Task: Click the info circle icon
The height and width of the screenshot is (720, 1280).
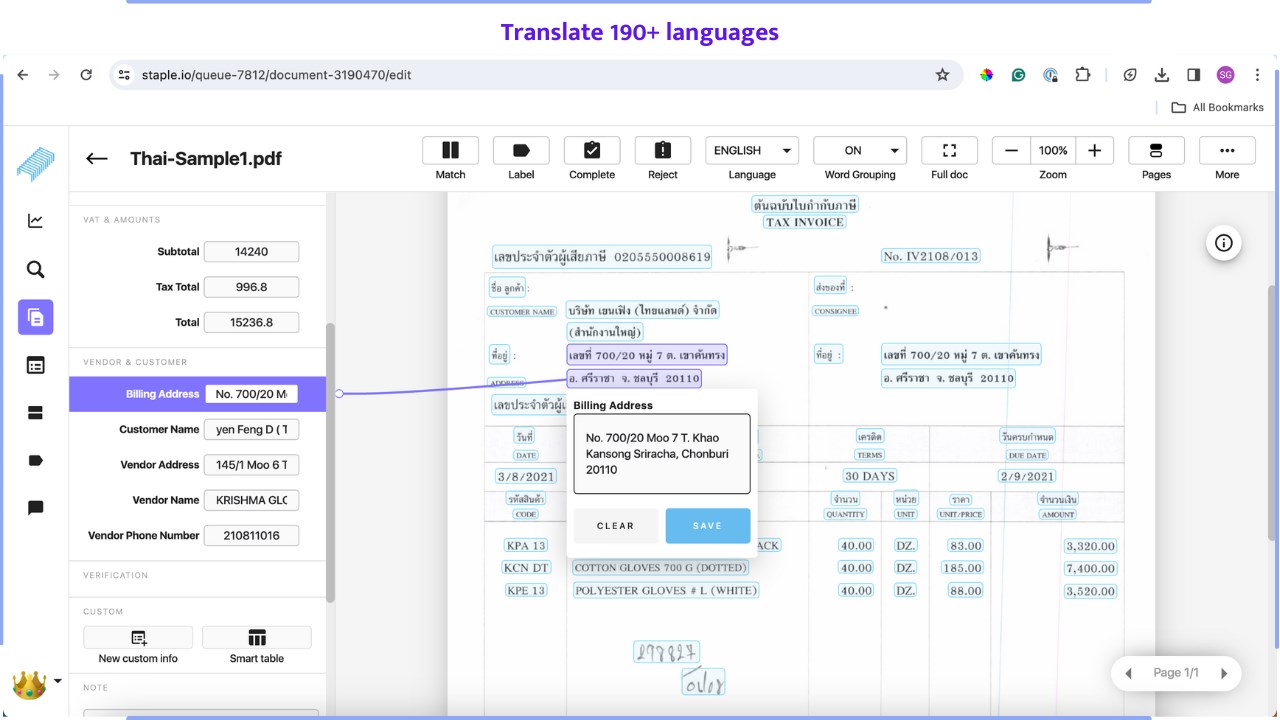Action: (x=1224, y=243)
